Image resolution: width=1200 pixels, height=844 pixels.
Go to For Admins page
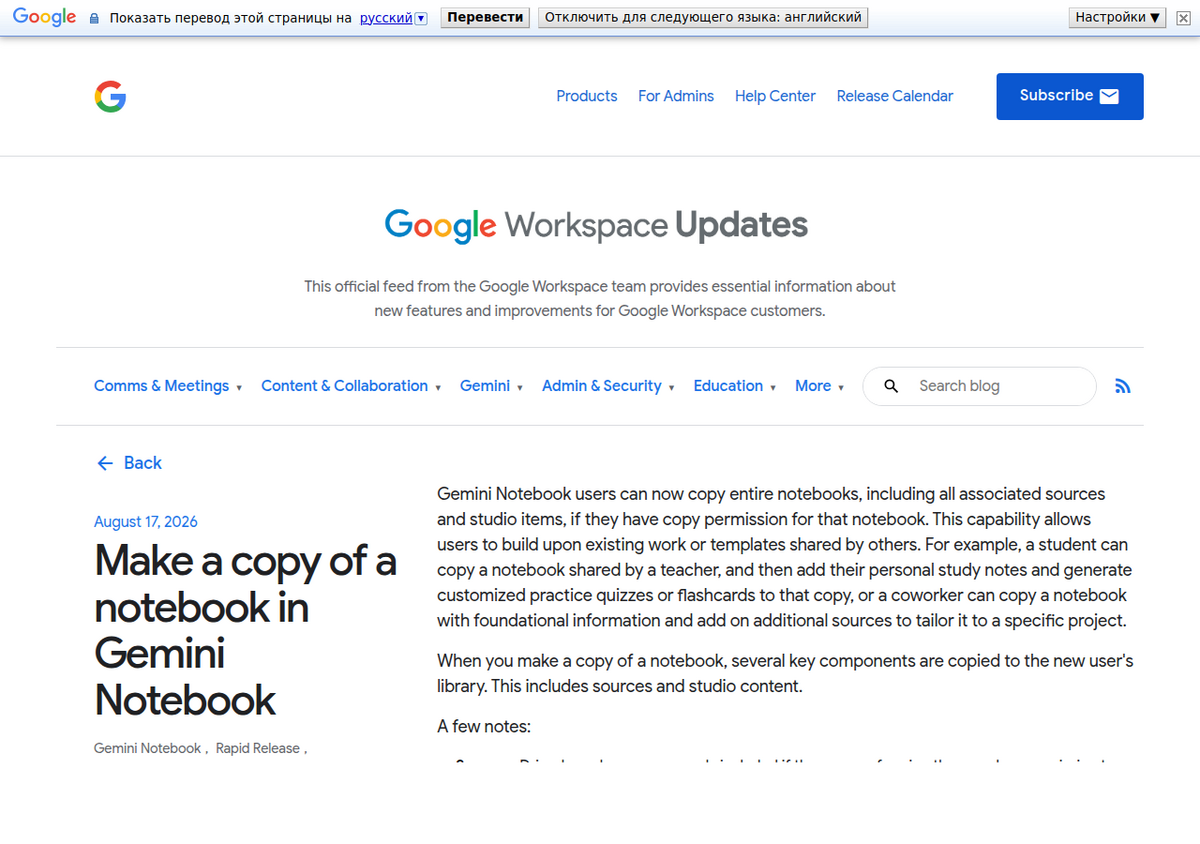676,96
